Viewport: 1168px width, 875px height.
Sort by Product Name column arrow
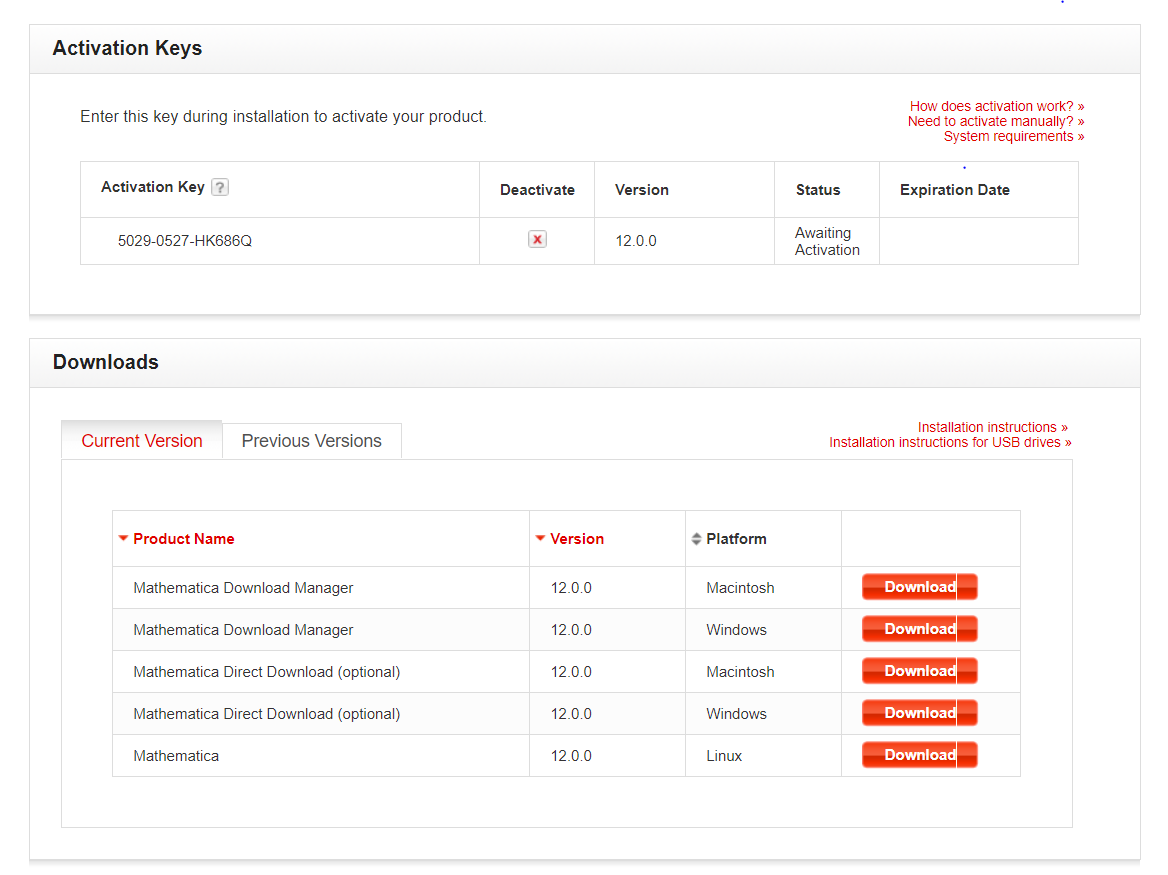(124, 538)
